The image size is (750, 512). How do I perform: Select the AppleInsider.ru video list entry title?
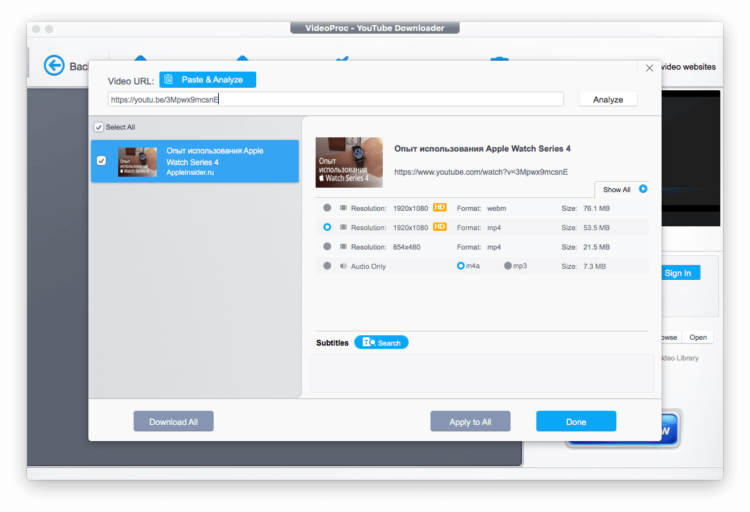pyautogui.click(x=215, y=156)
